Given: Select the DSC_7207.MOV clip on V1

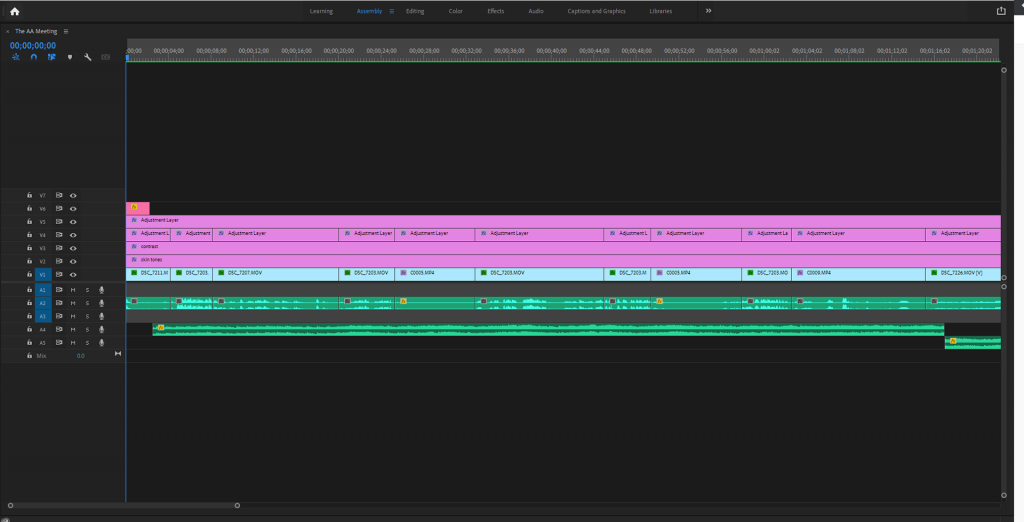Looking at the screenshot, I should [x=275, y=273].
